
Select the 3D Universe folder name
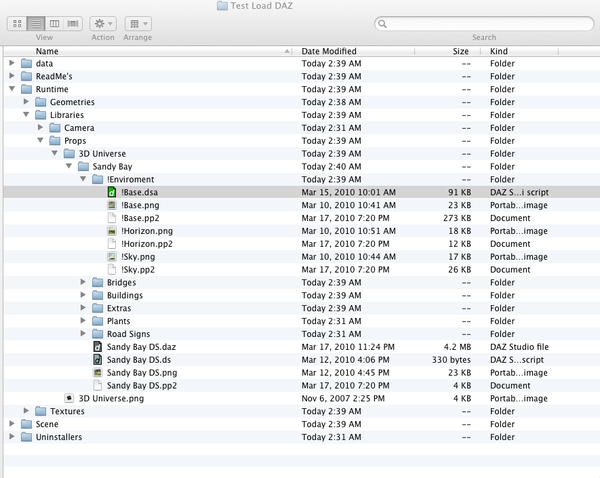(x=102, y=153)
